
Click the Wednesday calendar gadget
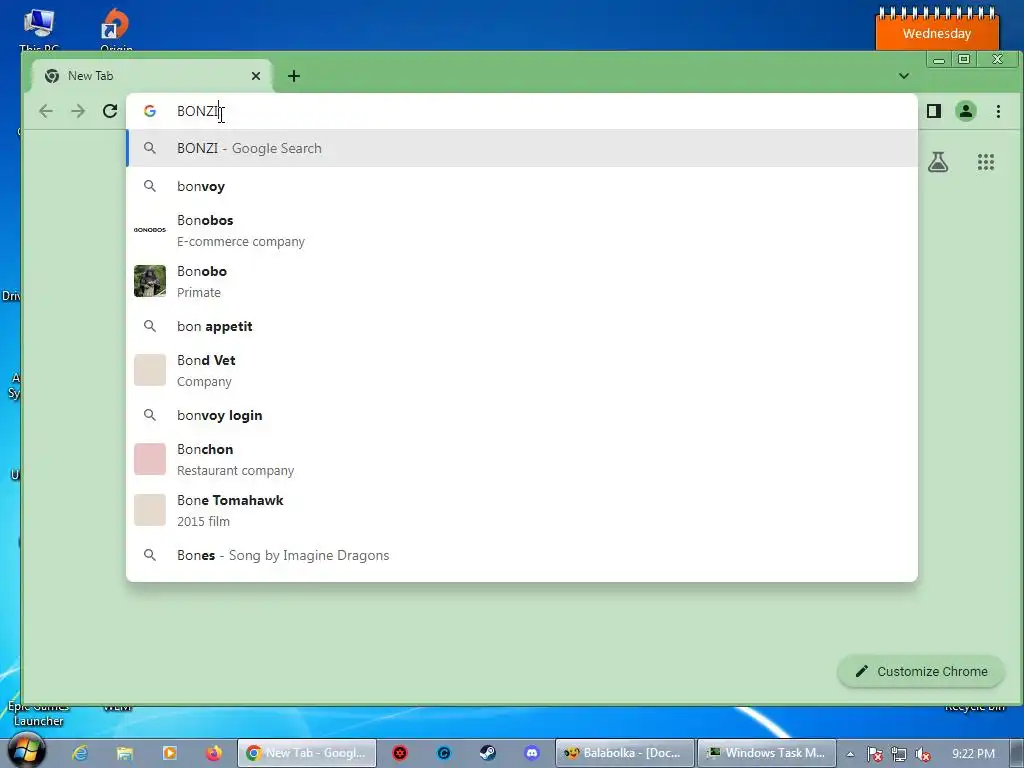pos(936,29)
